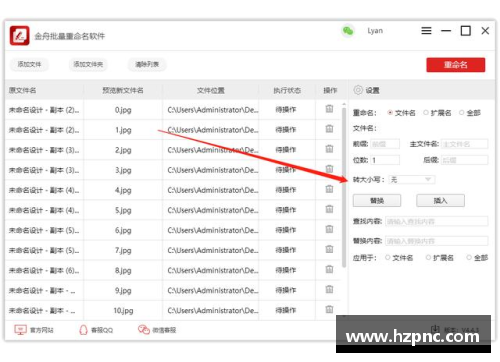Delete the row previewed as 4.jpg

point(329,189)
